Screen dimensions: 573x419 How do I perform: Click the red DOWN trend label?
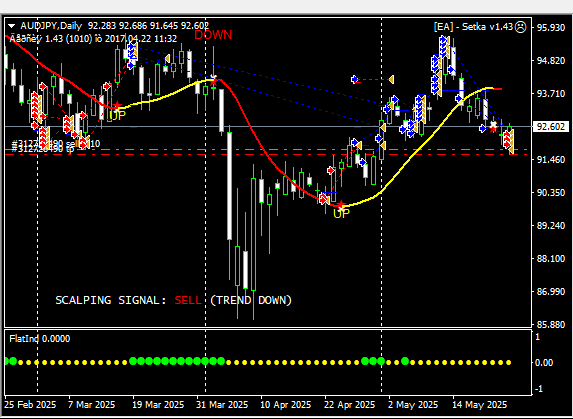click(x=213, y=35)
